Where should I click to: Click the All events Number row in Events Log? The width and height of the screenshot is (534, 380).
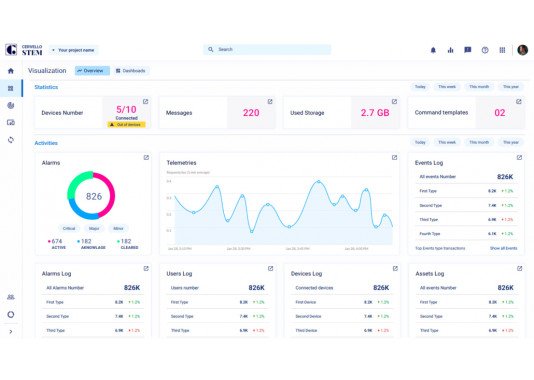pyautogui.click(x=466, y=177)
